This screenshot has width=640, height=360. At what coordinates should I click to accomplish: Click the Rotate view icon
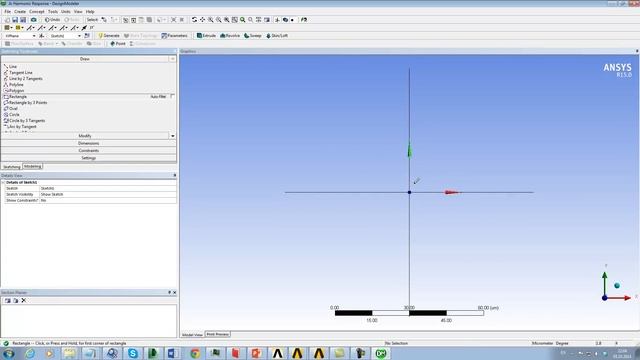point(194,20)
